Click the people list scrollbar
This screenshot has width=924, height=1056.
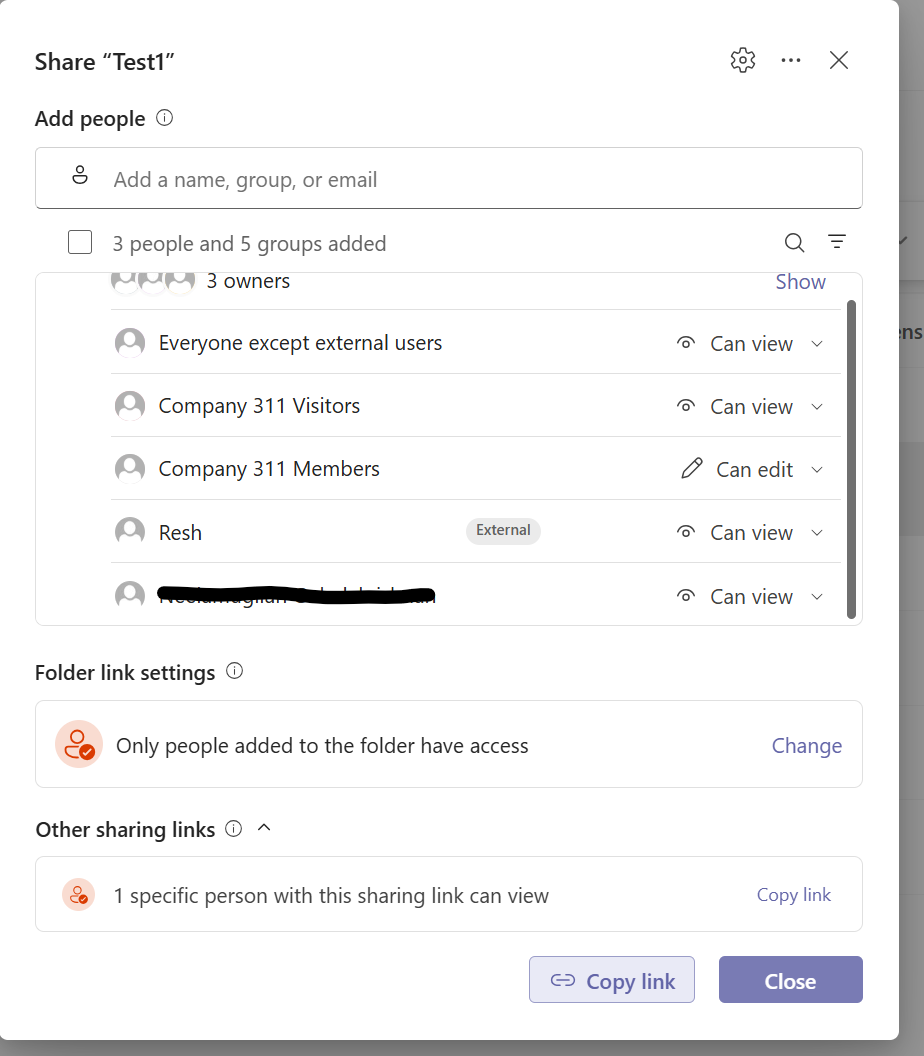tap(851, 459)
